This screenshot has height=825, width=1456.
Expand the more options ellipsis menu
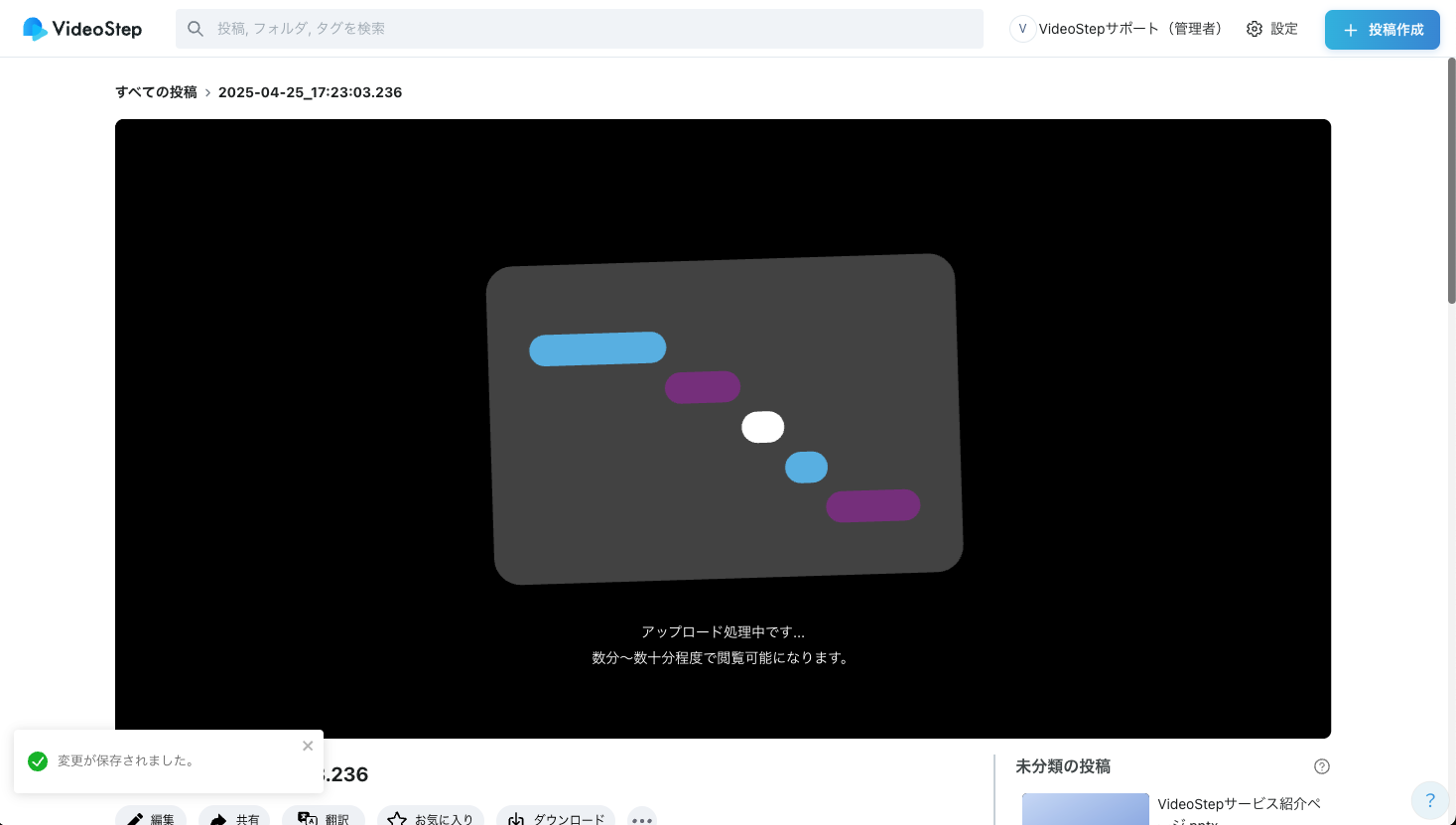[x=642, y=818]
